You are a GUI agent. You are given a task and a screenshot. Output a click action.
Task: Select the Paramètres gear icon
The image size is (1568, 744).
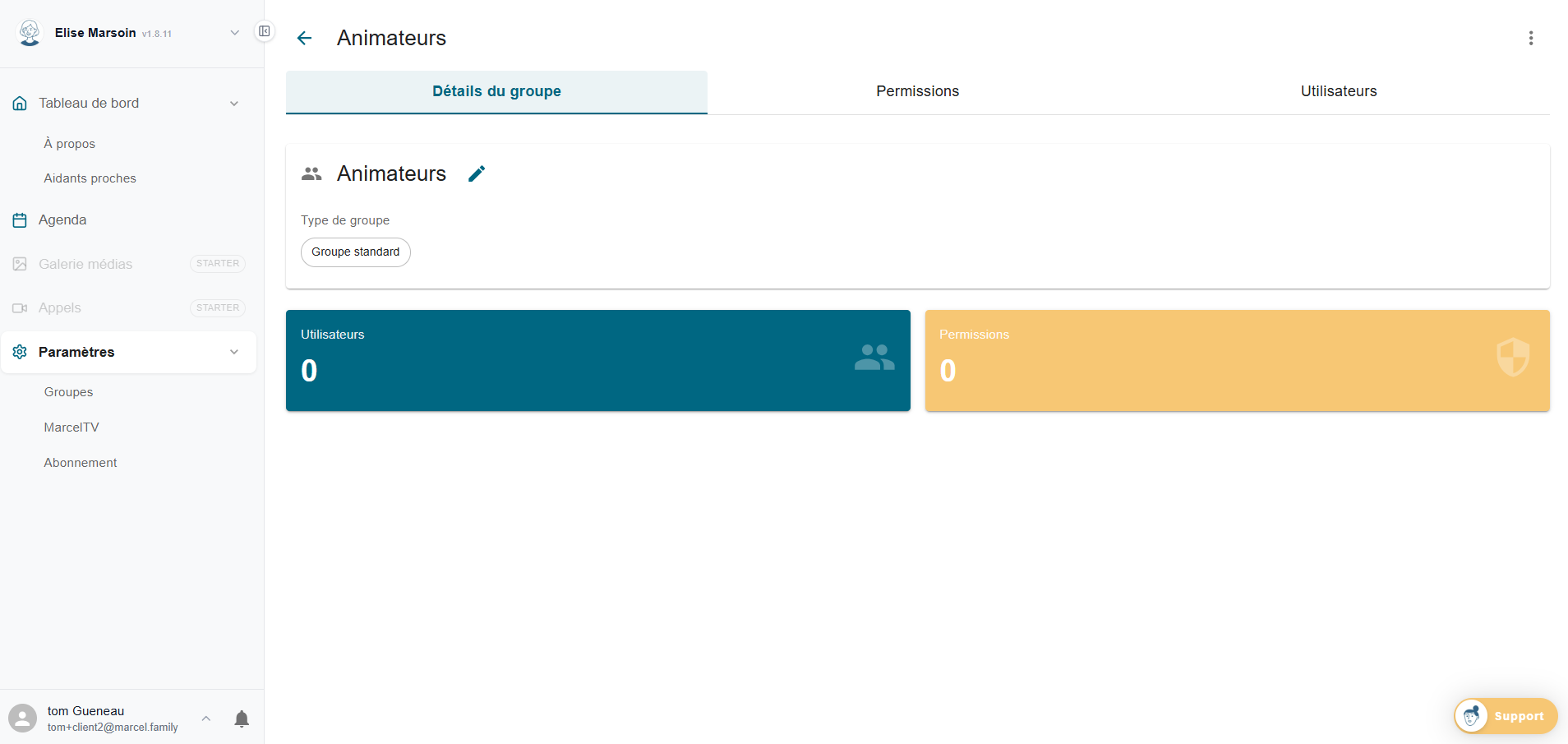point(20,352)
